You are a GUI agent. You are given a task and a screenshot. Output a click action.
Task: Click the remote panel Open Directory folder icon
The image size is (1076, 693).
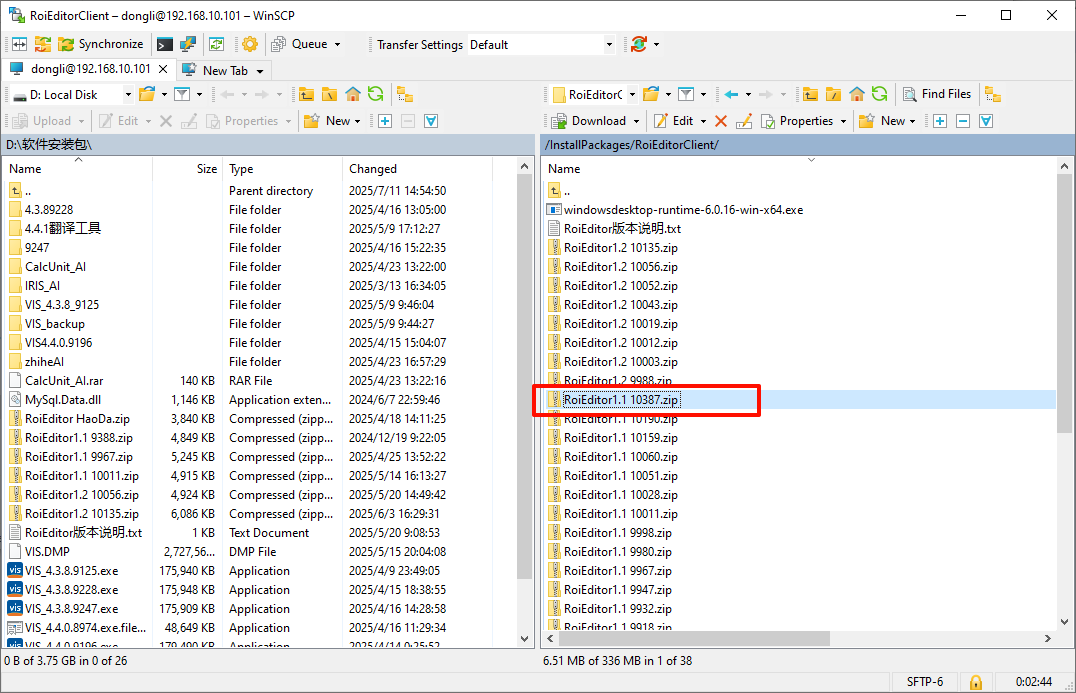[651, 94]
